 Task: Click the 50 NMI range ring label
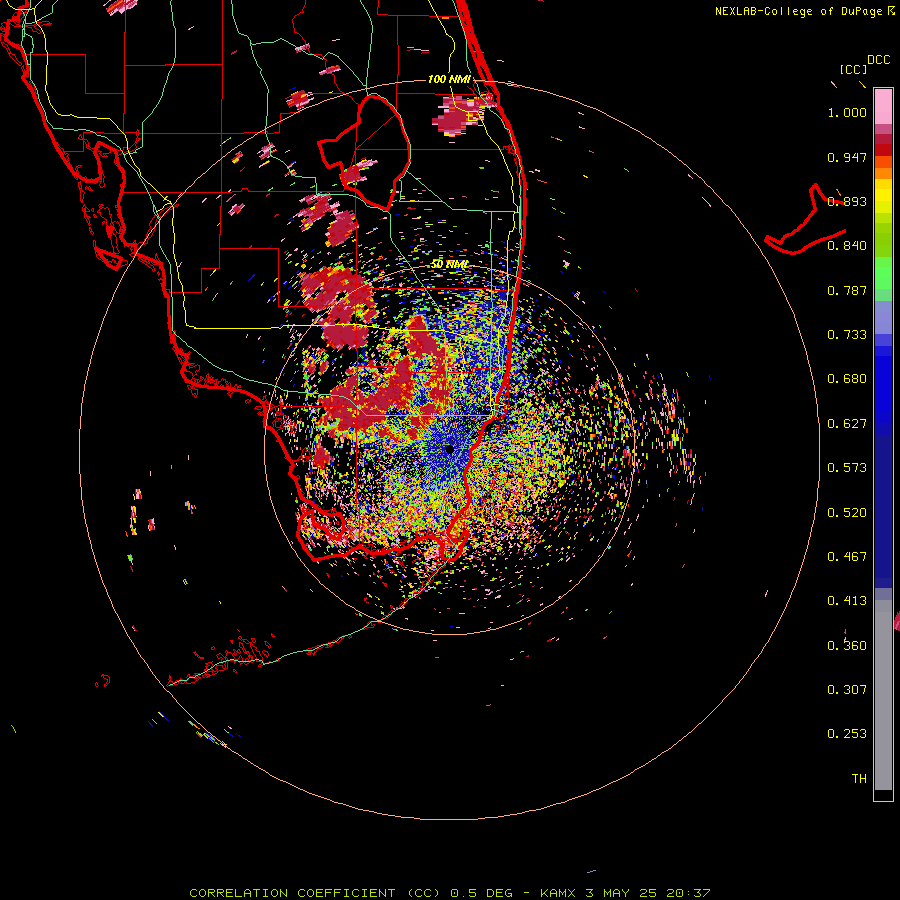[449, 265]
